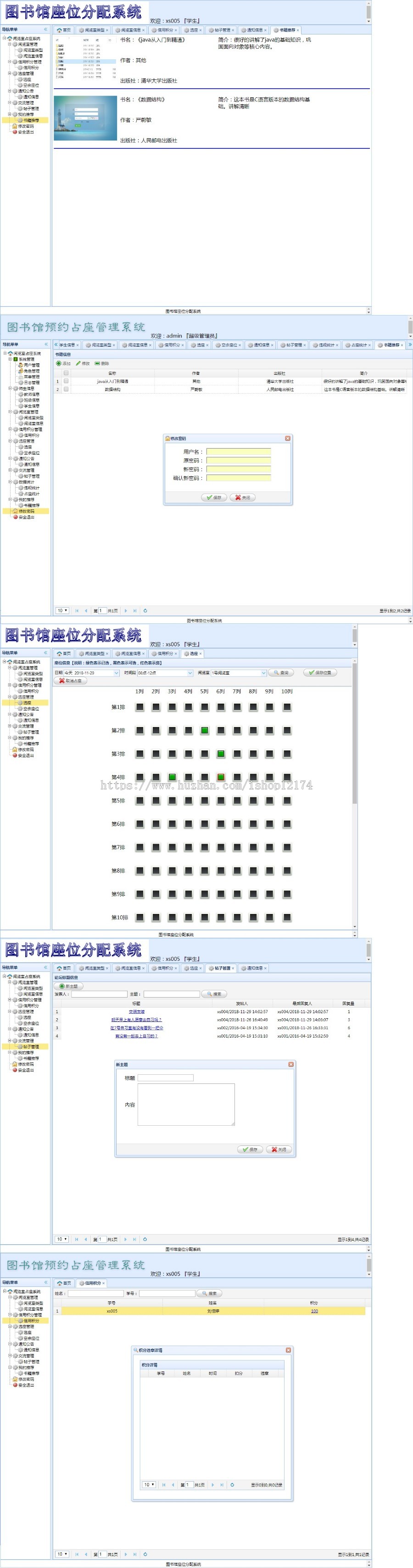This screenshot has width=413, height=1568.
Task: Toggle green seat 第4排 3列
Action: [172, 777]
